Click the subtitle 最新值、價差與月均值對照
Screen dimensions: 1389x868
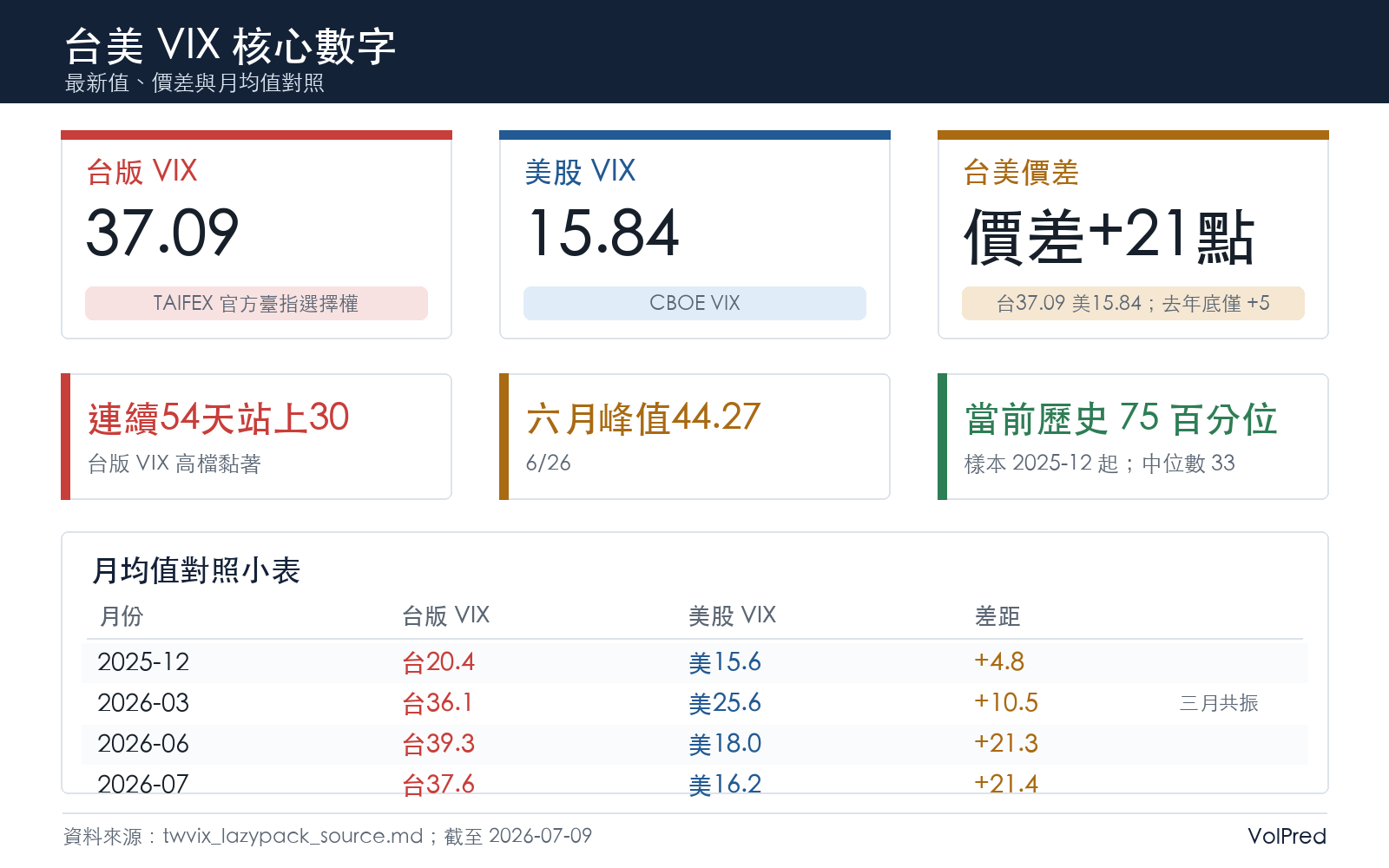click(x=194, y=82)
